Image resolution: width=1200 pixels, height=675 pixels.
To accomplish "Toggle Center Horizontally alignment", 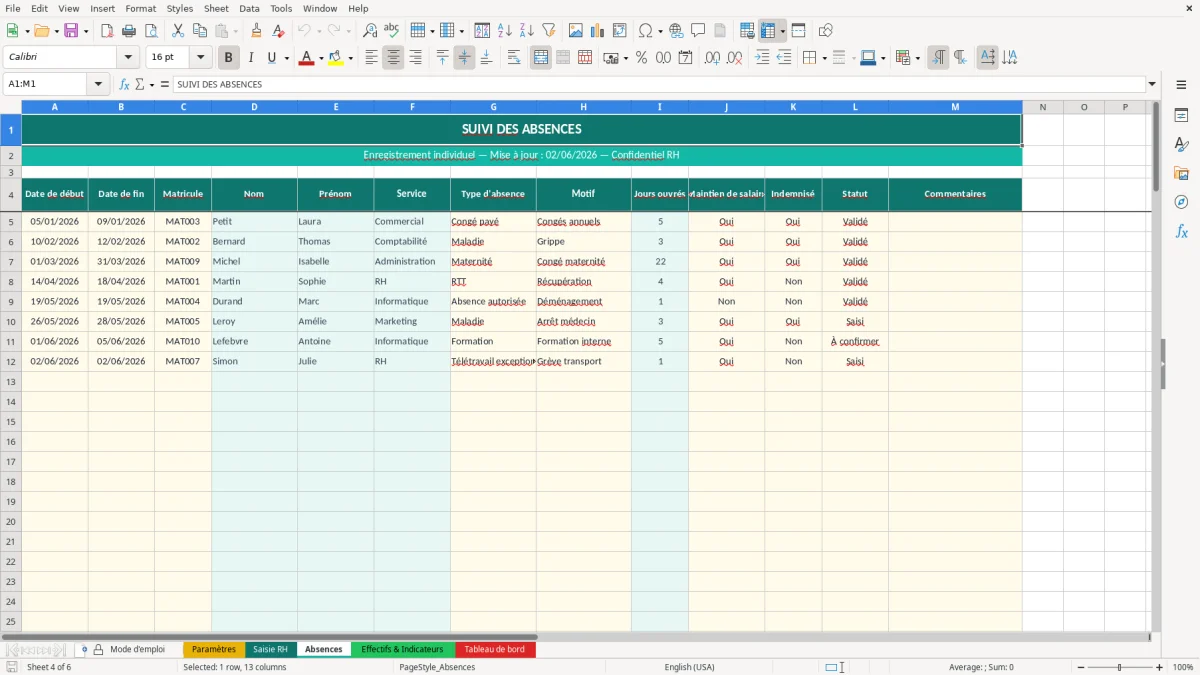I will (393, 58).
